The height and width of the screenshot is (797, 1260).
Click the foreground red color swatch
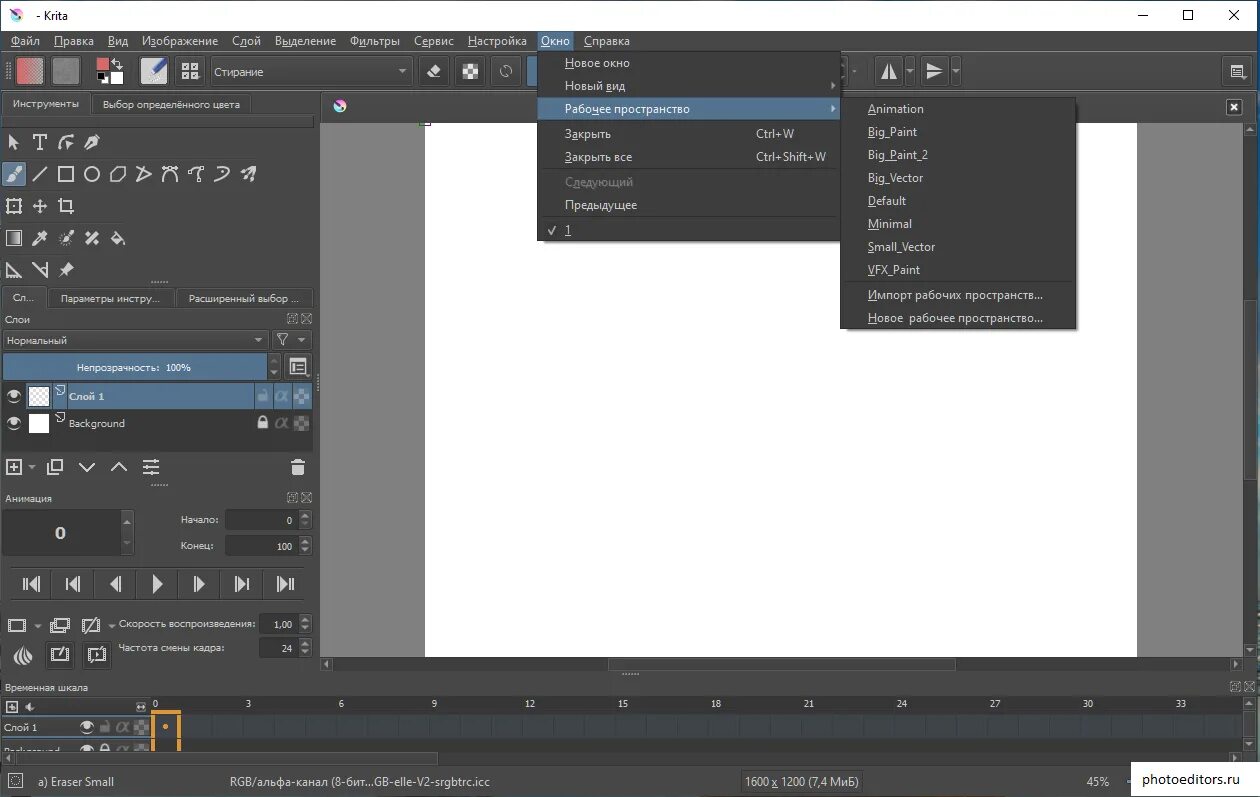click(102, 65)
